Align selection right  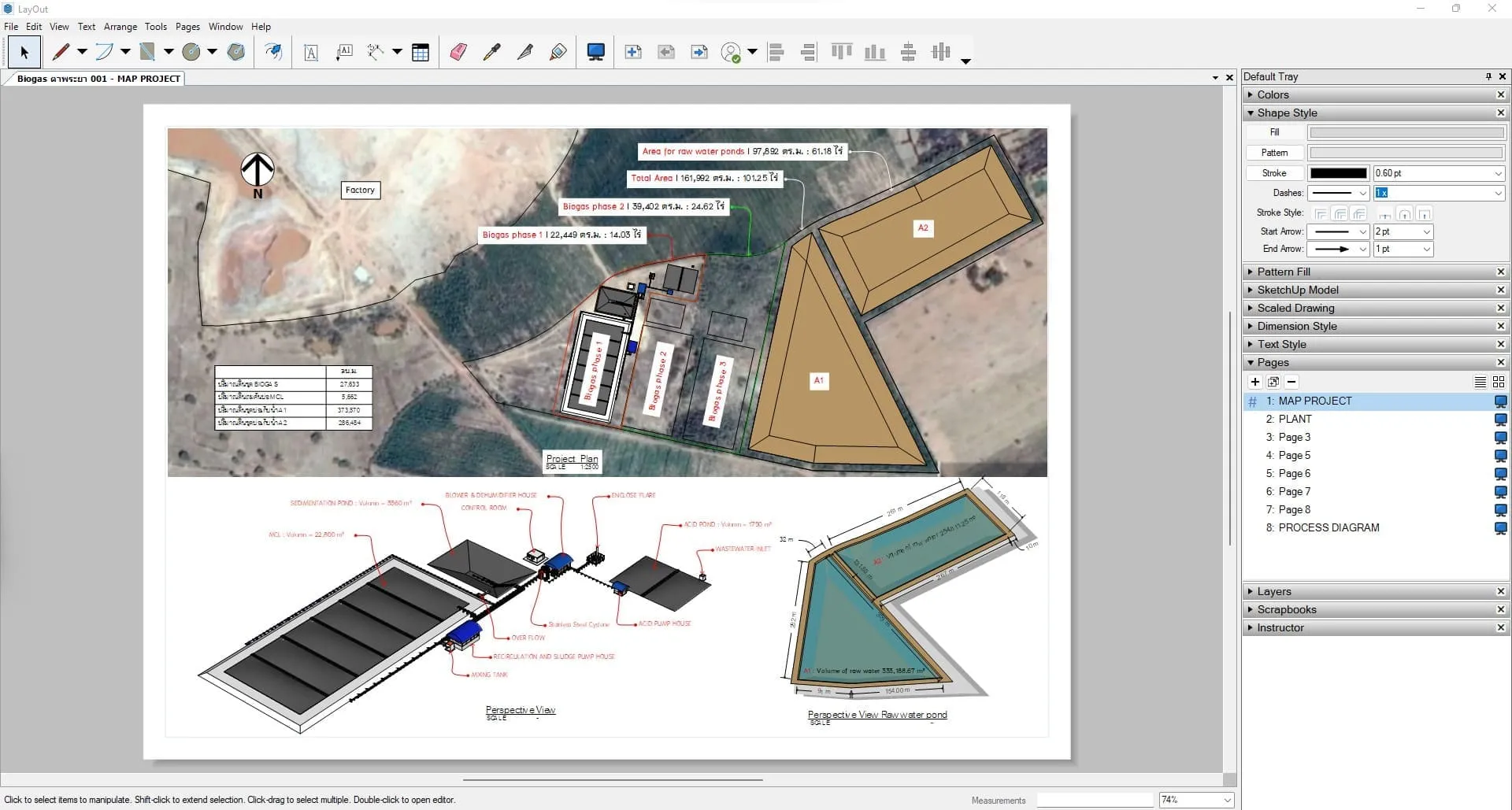(809, 53)
